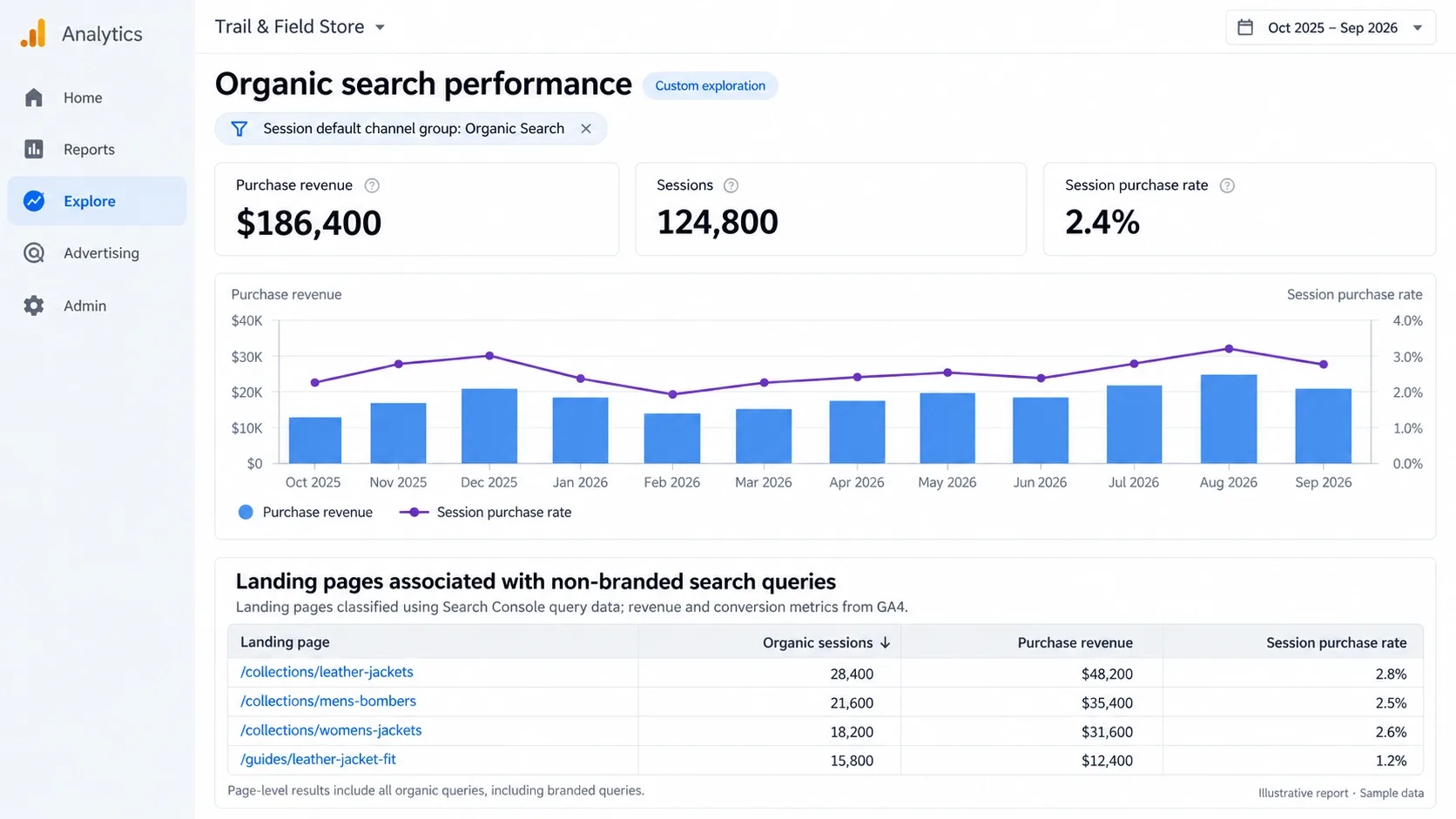The height and width of the screenshot is (819, 1456).
Task: Click the Feb 2026 purchase rate point
Action: 672,394
